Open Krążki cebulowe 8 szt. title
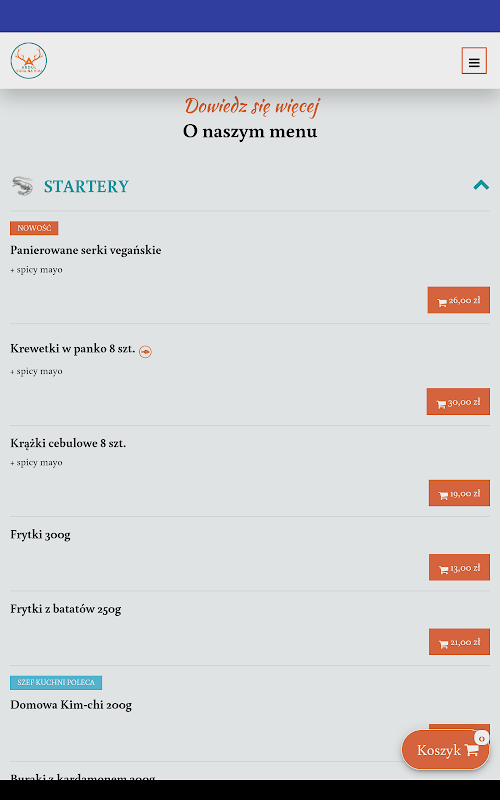 pos(68,443)
